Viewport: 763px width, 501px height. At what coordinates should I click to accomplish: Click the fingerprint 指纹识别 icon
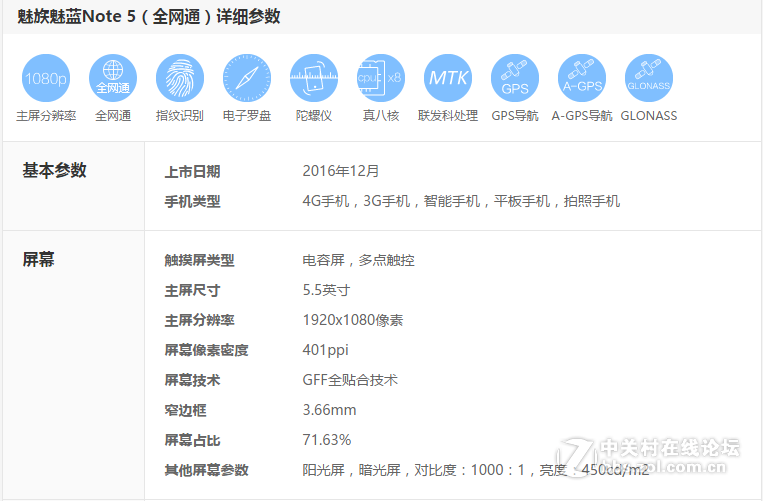point(180,78)
